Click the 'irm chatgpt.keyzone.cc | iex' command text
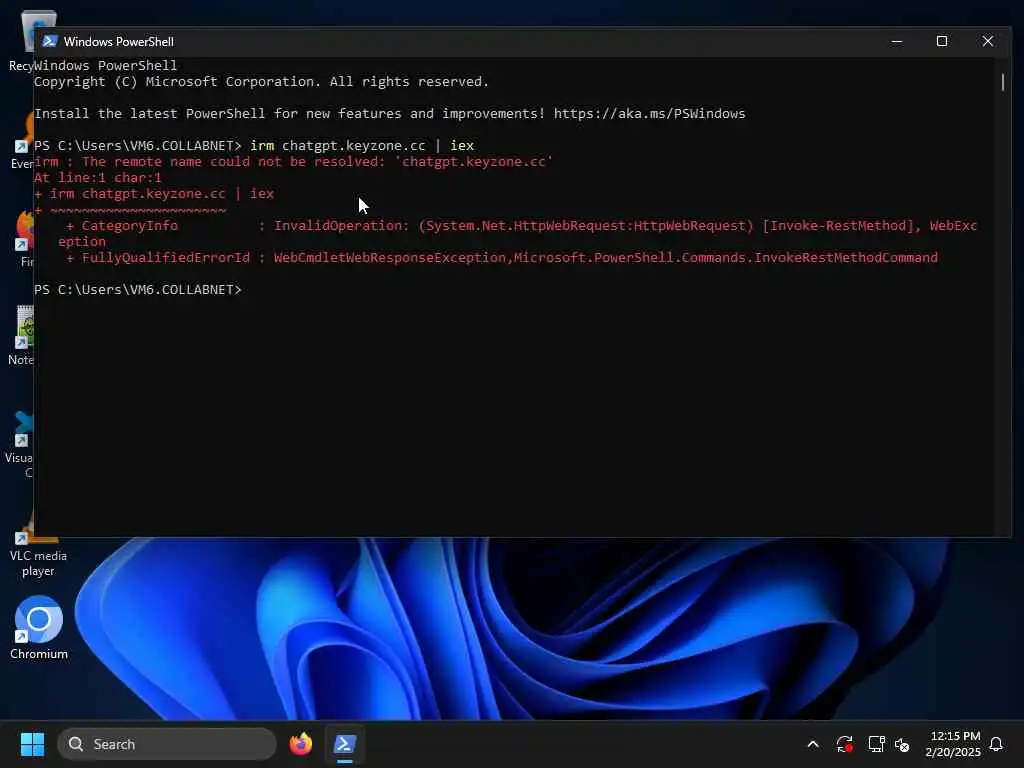 362,146
